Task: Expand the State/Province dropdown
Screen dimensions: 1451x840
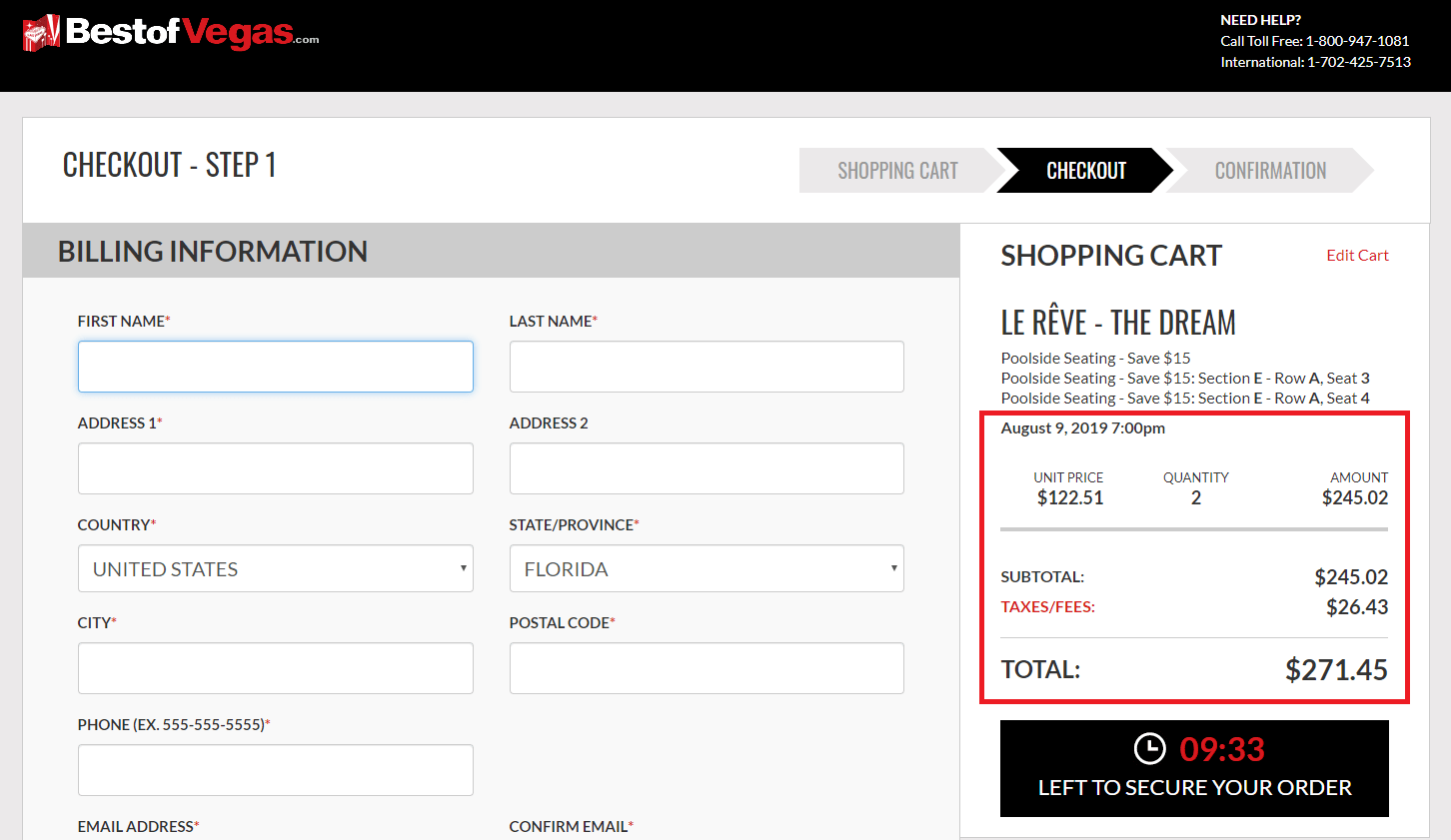Action: [706, 568]
